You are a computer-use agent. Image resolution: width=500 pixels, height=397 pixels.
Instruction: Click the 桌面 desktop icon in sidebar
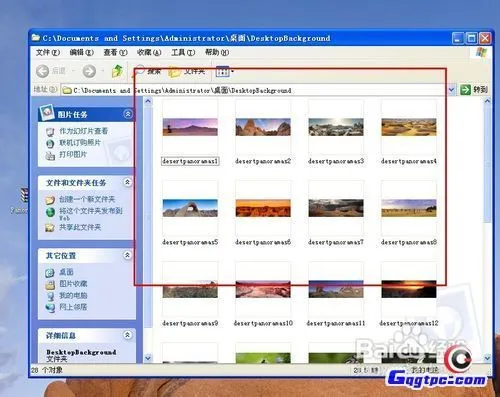tap(50, 273)
